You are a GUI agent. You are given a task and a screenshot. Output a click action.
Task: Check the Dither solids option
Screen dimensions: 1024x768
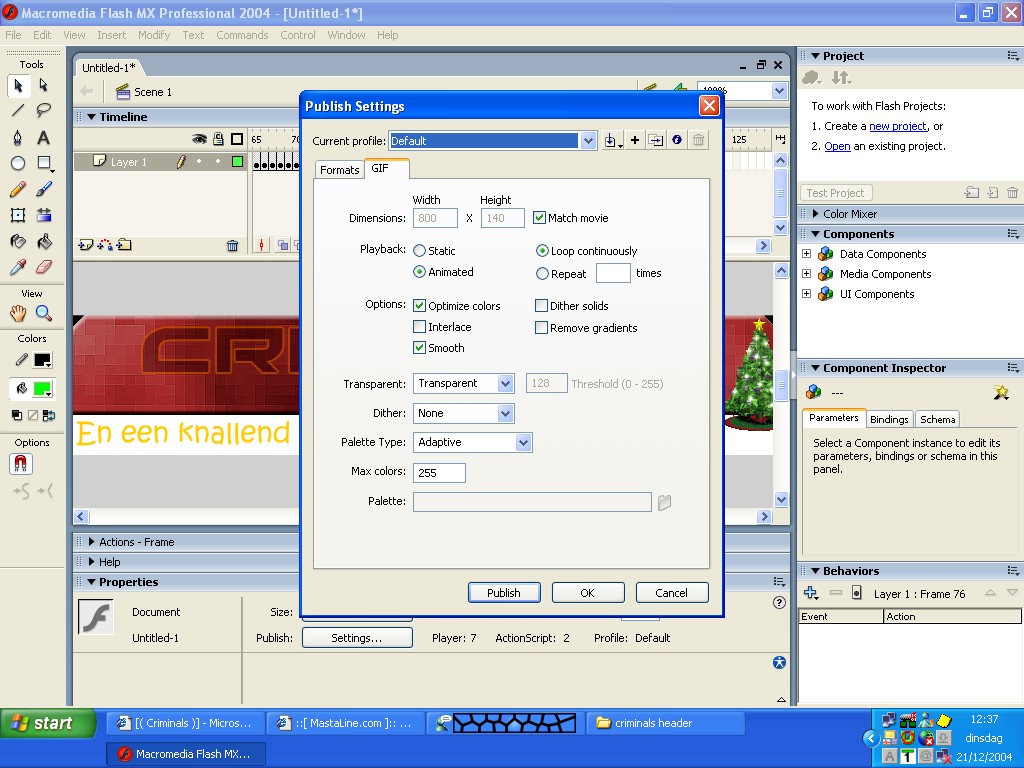click(x=542, y=306)
